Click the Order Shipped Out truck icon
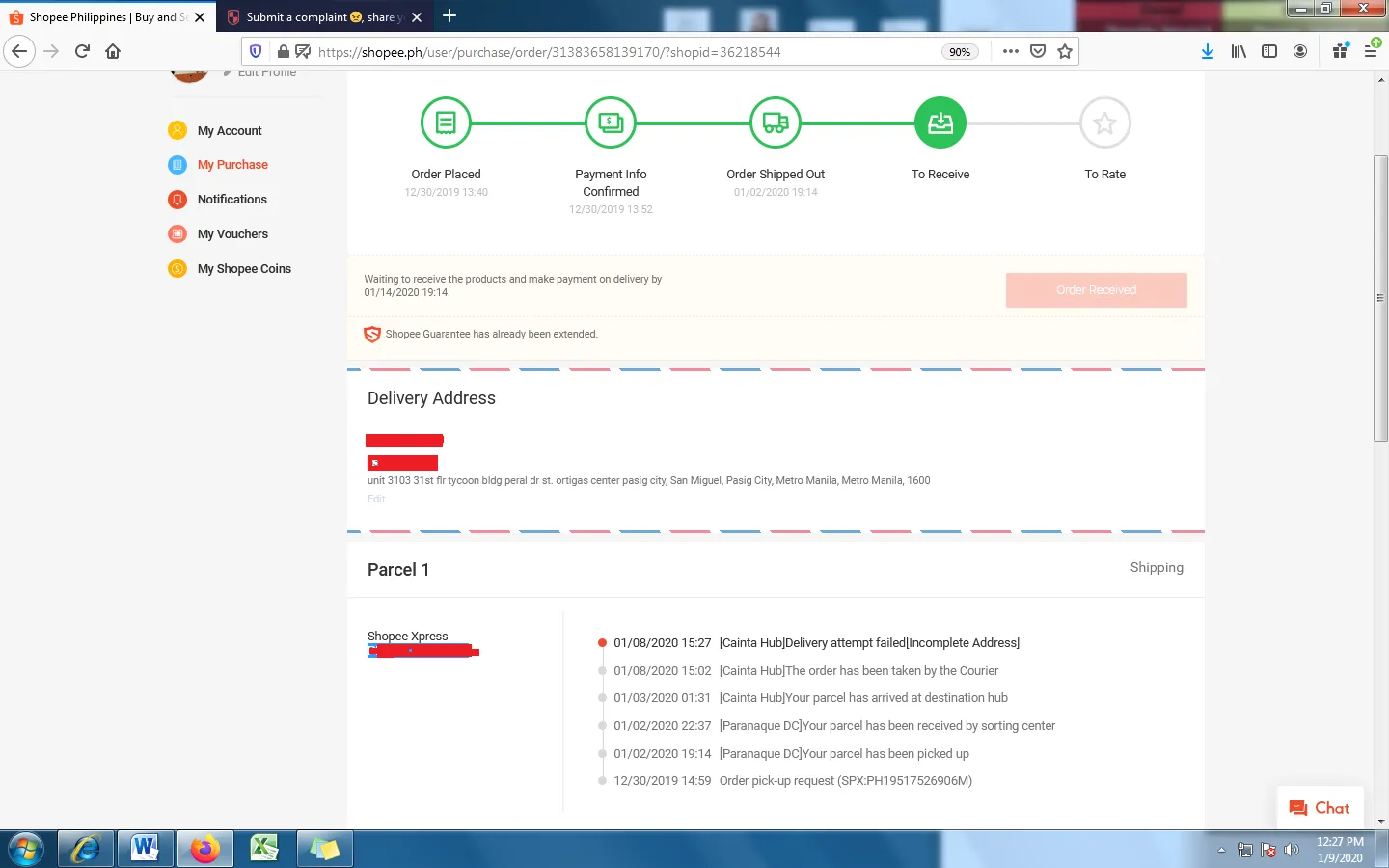 (776, 123)
